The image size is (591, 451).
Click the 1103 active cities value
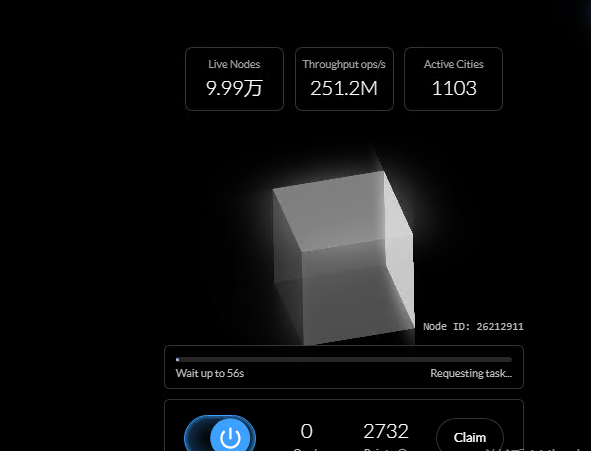coord(454,89)
